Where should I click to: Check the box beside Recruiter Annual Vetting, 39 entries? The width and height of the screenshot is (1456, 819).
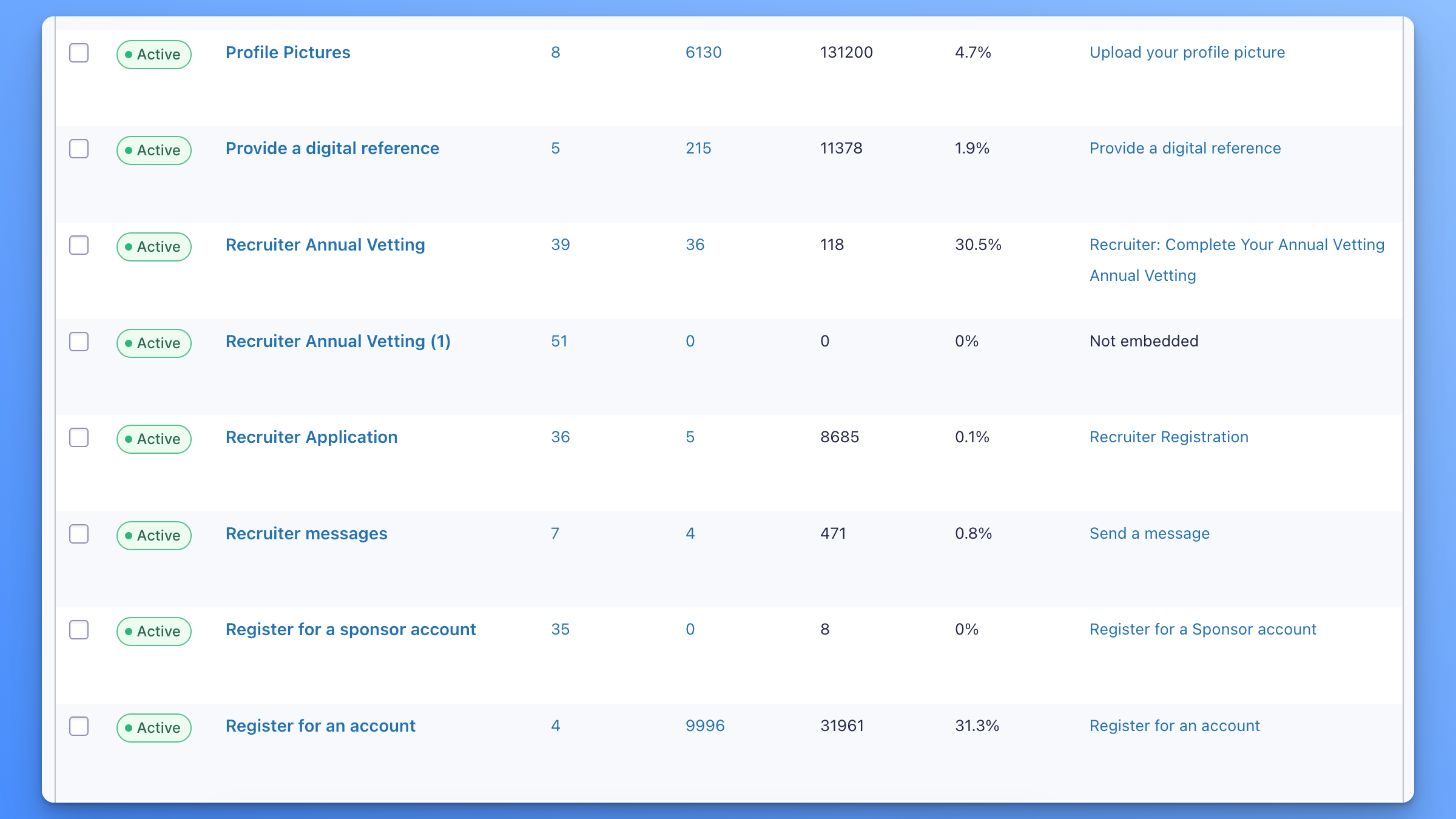79,245
